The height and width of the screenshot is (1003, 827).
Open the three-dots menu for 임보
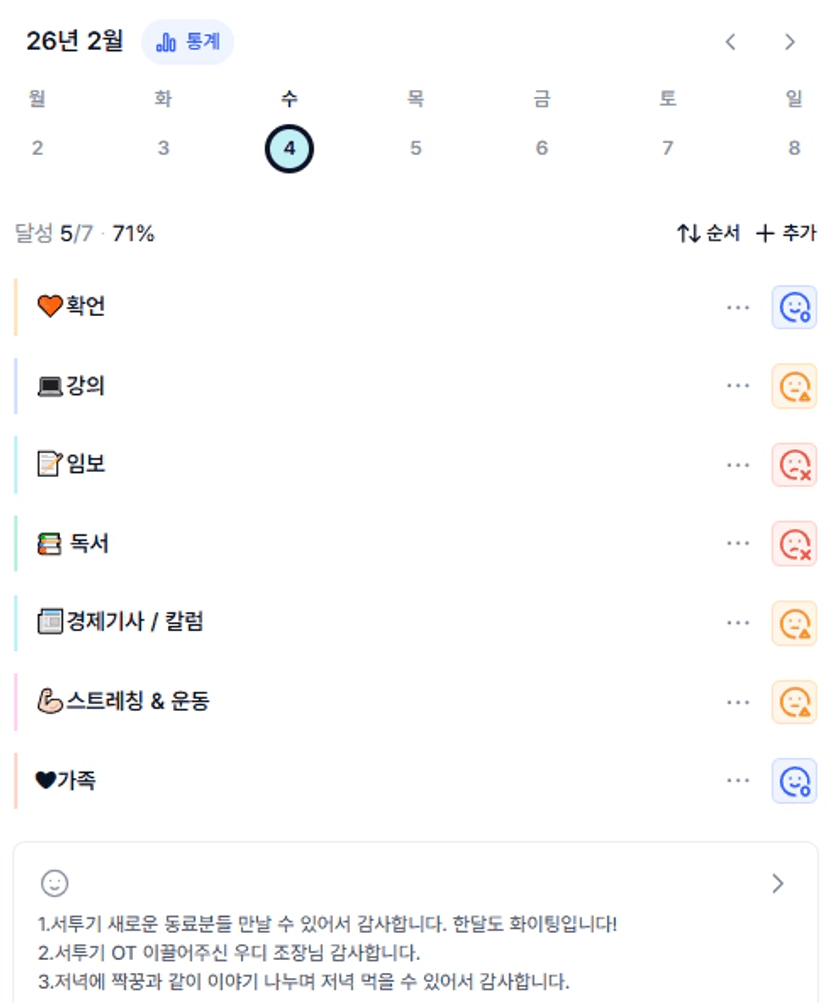(x=738, y=465)
